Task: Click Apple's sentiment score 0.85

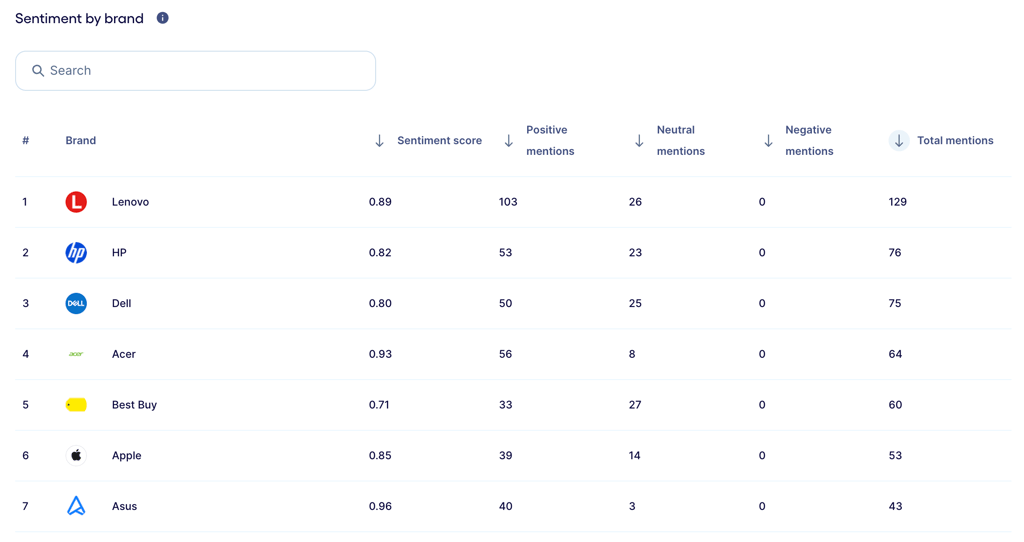Action: click(x=380, y=456)
